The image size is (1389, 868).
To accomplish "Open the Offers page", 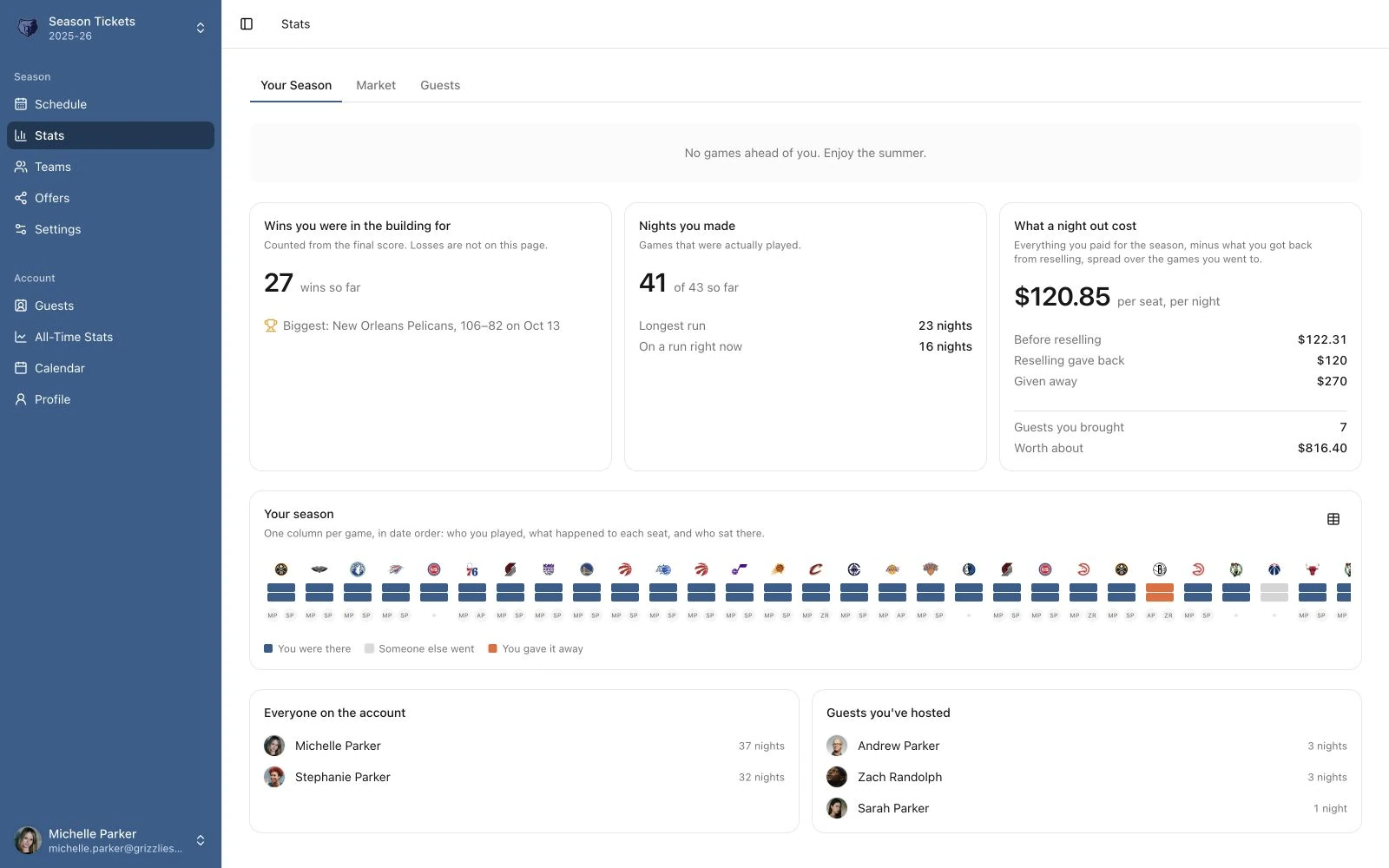I will pyautogui.click(x=110, y=198).
